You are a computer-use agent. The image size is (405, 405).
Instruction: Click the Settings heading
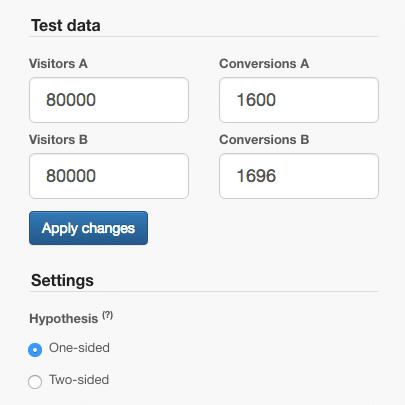[x=62, y=280]
